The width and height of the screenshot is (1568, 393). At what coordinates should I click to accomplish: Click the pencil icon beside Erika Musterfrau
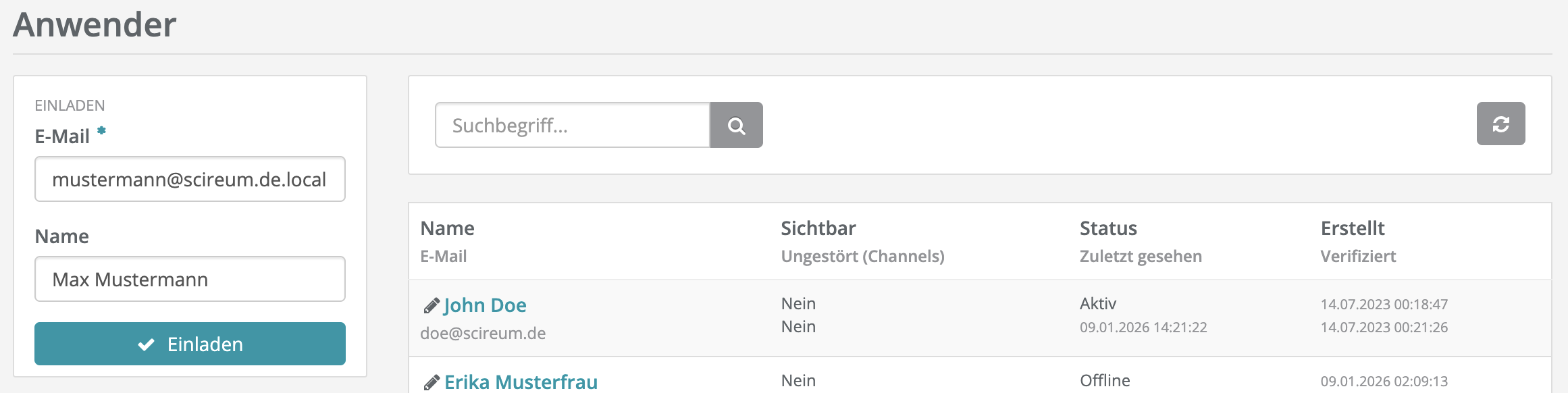431,383
